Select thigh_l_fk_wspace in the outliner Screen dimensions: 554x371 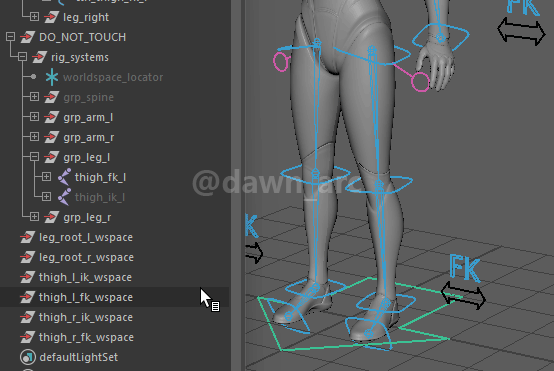click(x=86, y=298)
